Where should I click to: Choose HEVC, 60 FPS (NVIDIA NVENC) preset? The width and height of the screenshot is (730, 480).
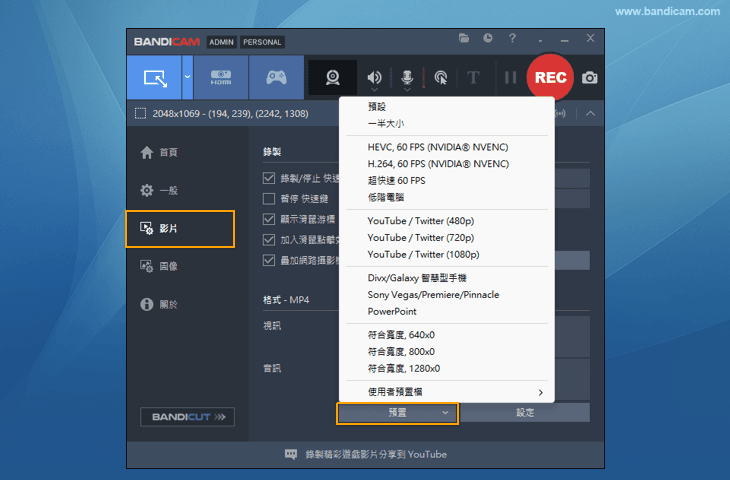(x=446, y=147)
